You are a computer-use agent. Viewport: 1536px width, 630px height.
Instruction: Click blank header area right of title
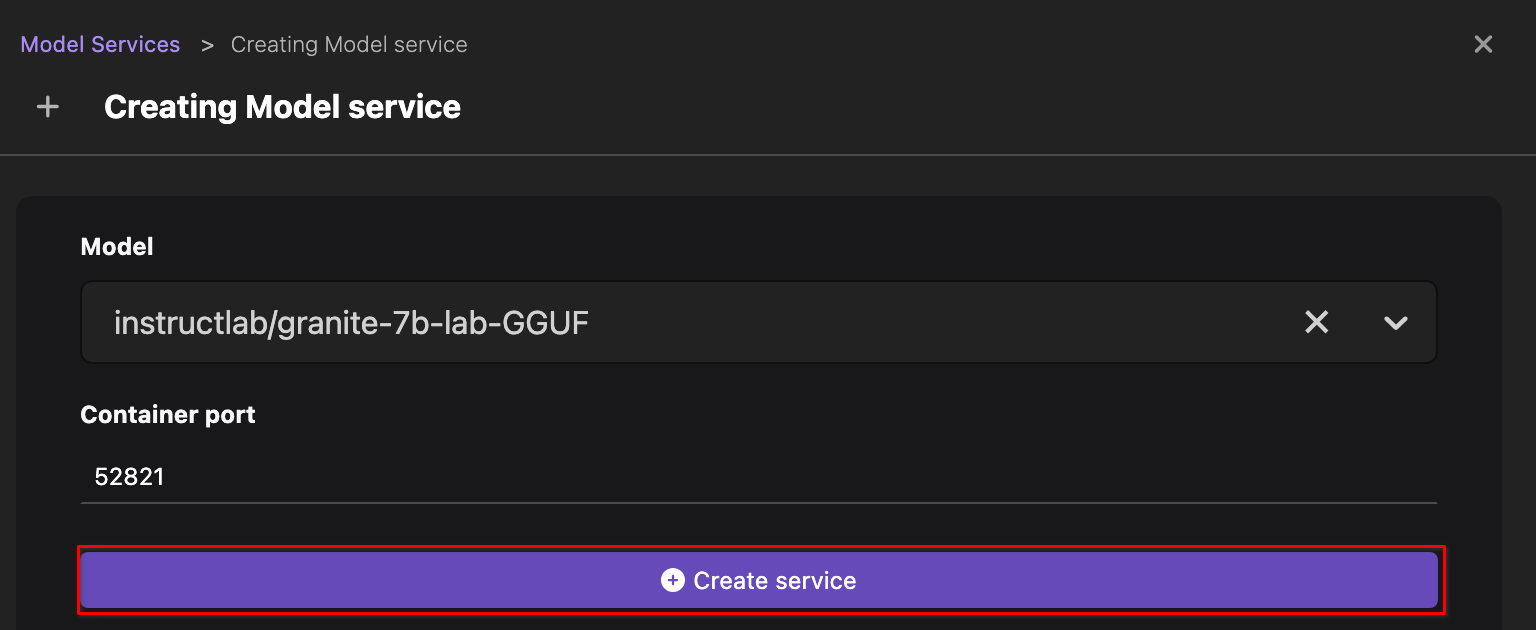point(950,107)
